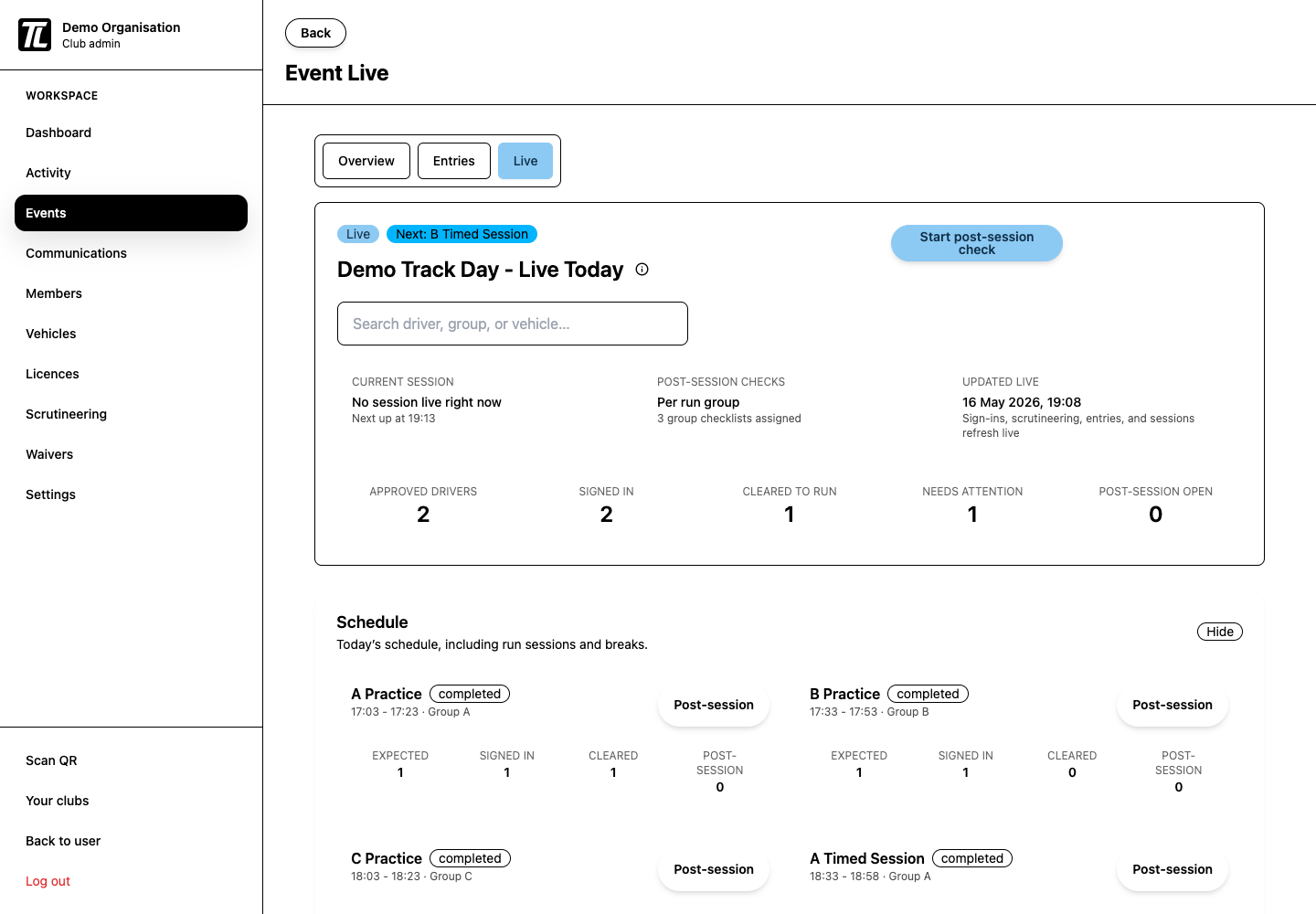This screenshot has width=1316, height=914.
Task: Click the A Timed Session title
Action: 867,858
